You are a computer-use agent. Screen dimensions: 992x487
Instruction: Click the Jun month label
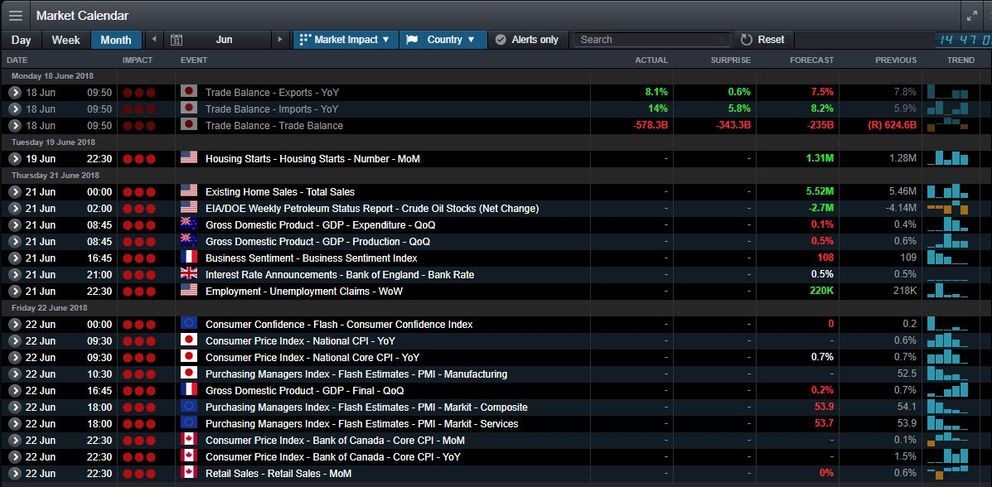(x=224, y=40)
